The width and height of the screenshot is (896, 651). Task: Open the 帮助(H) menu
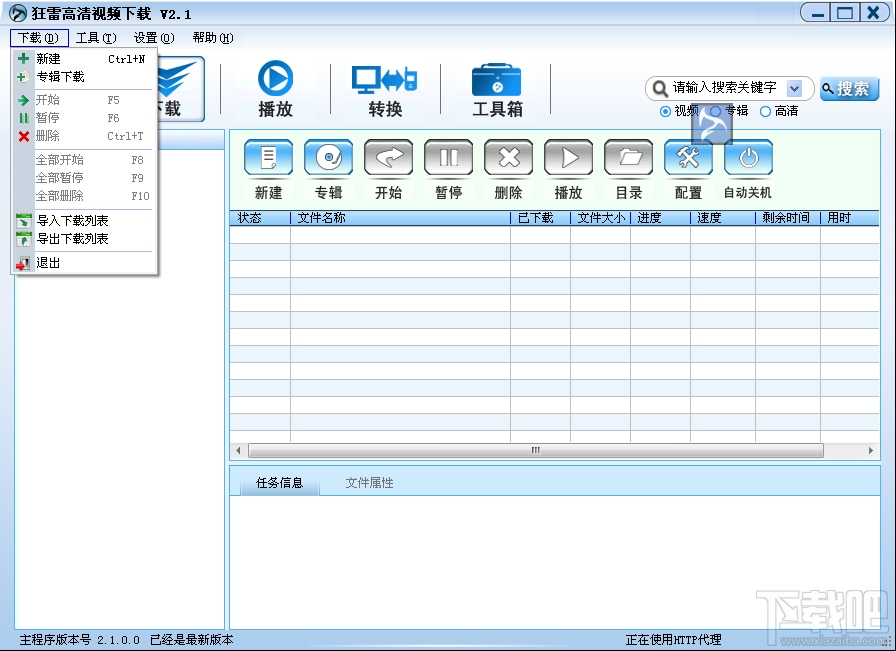pyautogui.click(x=213, y=38)
